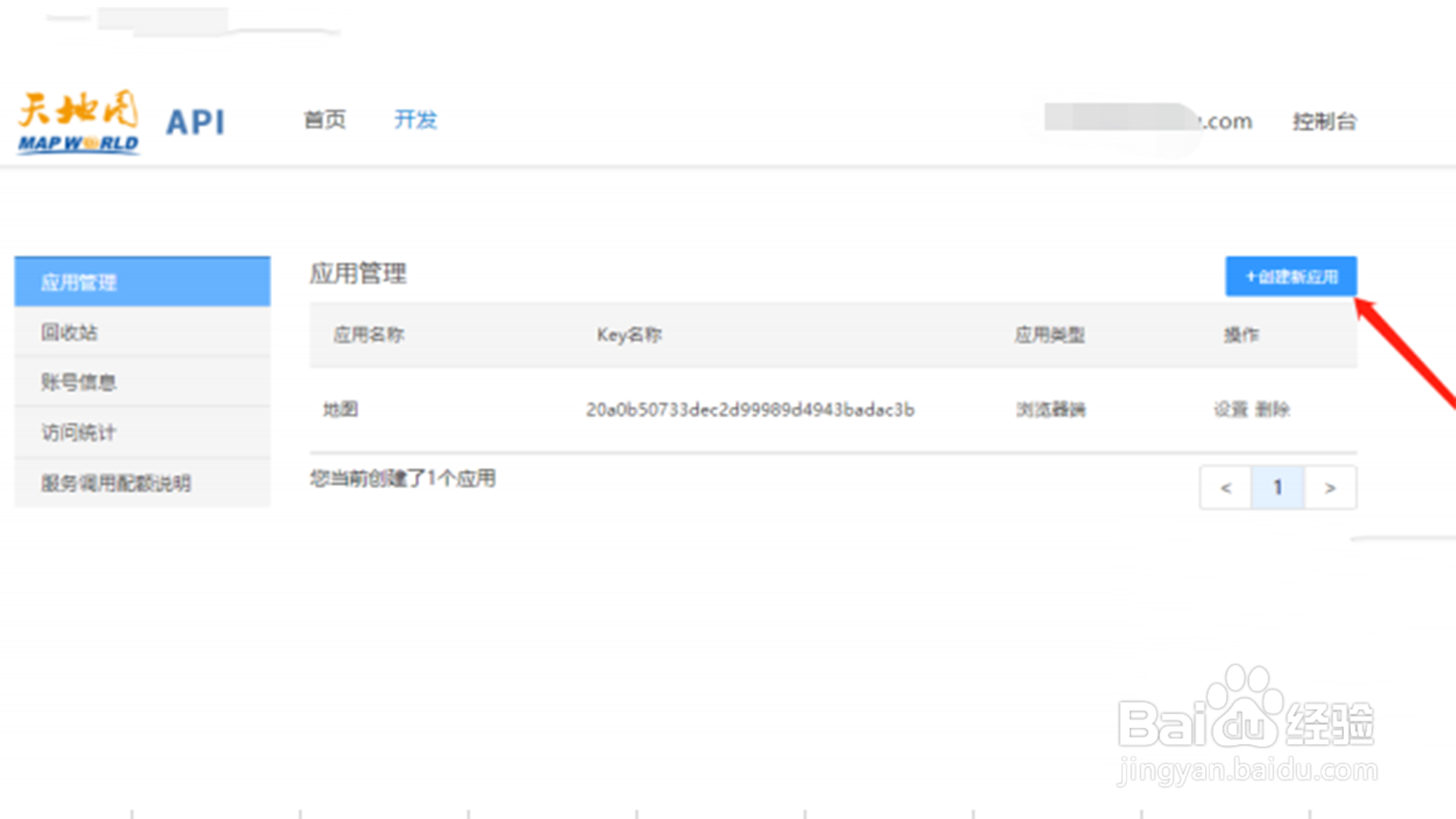Viewport: 1456px width, 819px height.
Task: Open the 控制台 console link
Action: point(1324,121)
